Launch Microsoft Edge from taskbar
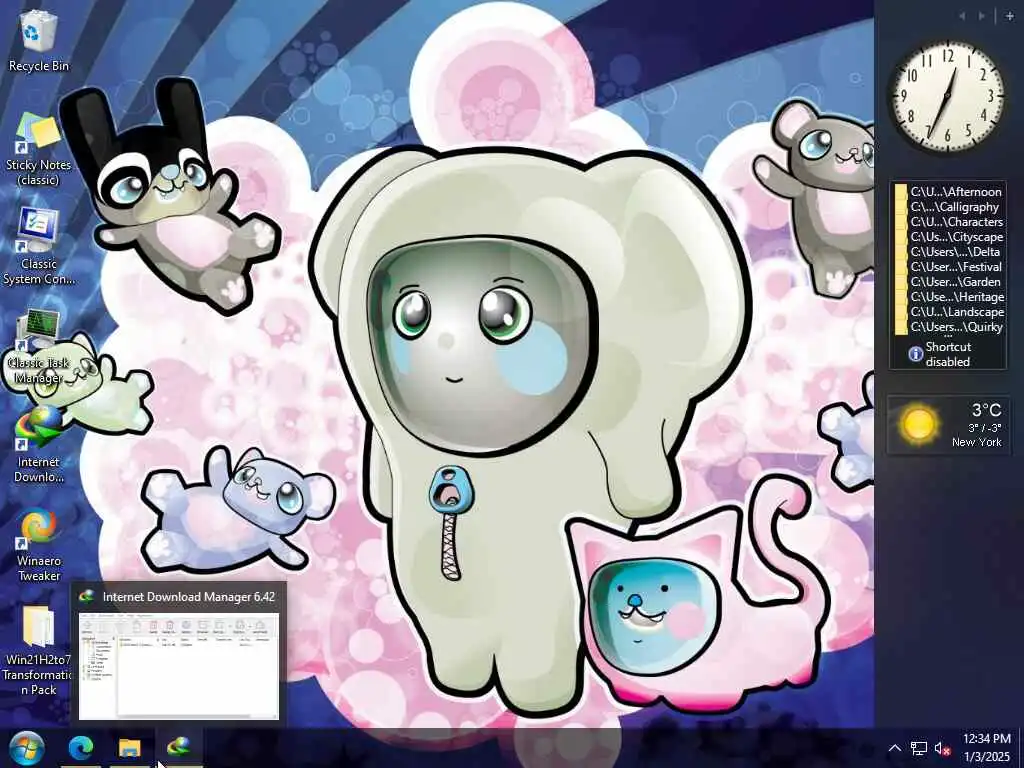Image resolution: width=1024 pixels, height=768 pixels. coord(81,748)
